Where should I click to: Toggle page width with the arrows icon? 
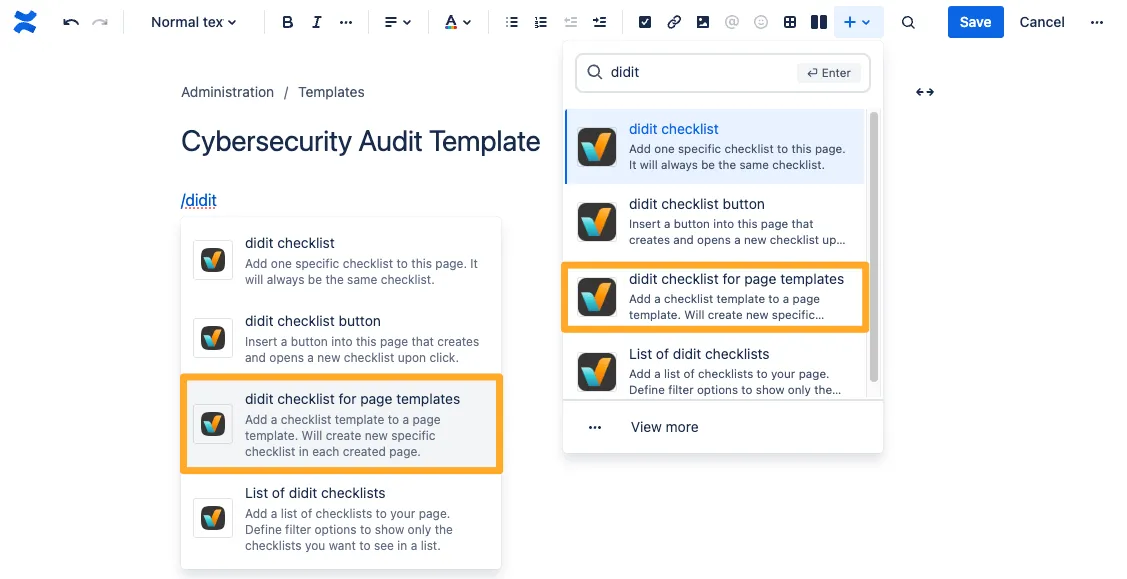point(925,92)
